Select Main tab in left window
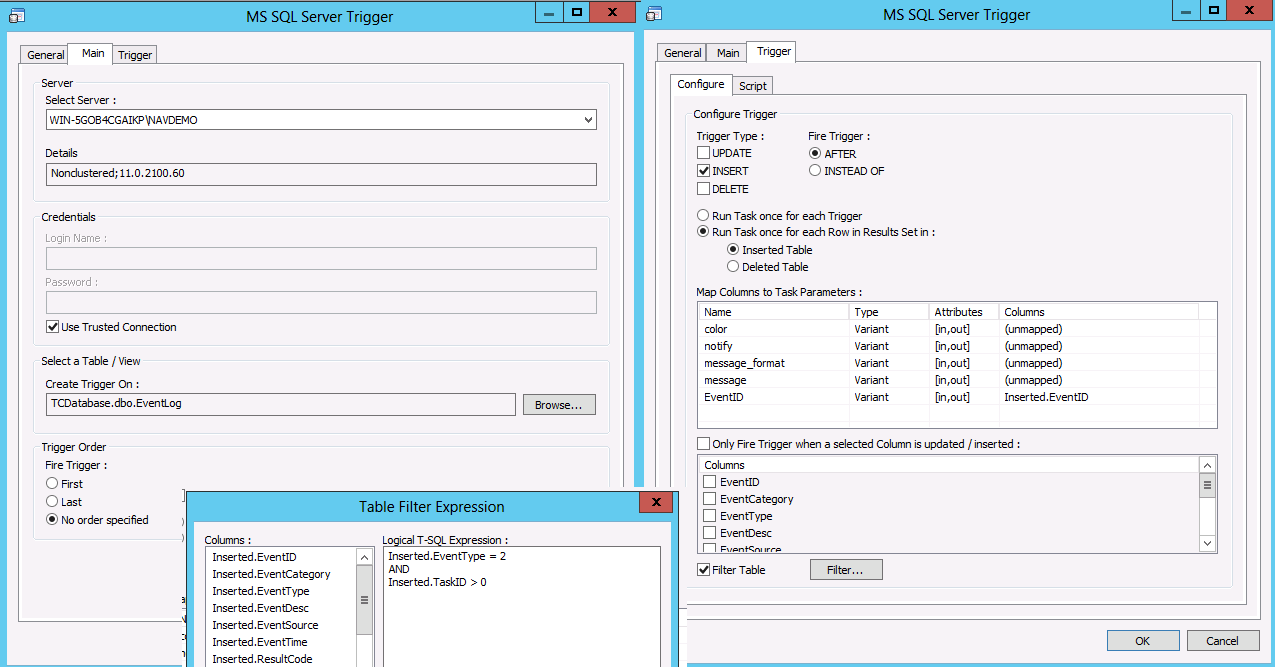The width and height of the screenshot is (1275, 667). click(x=92, y=53)
